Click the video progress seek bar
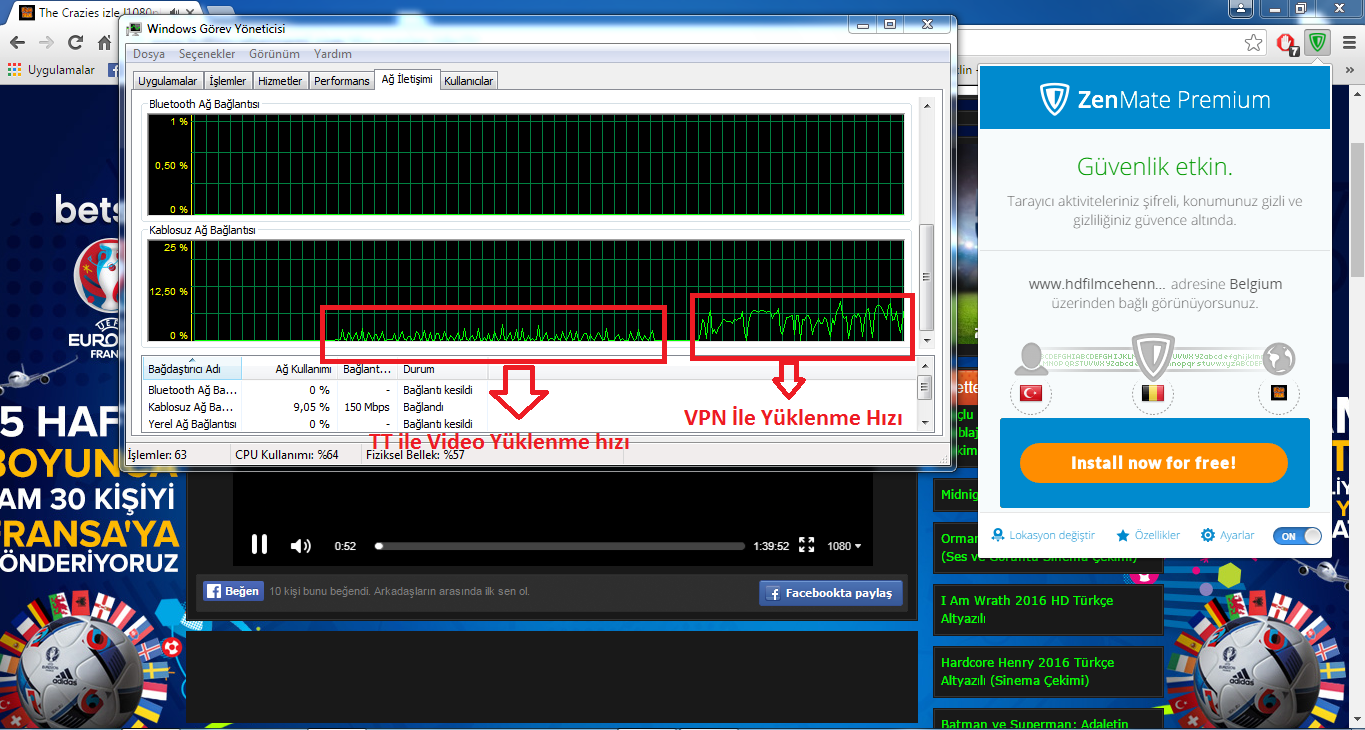This screenshot has height=730, width=1365. coord(560,546)
